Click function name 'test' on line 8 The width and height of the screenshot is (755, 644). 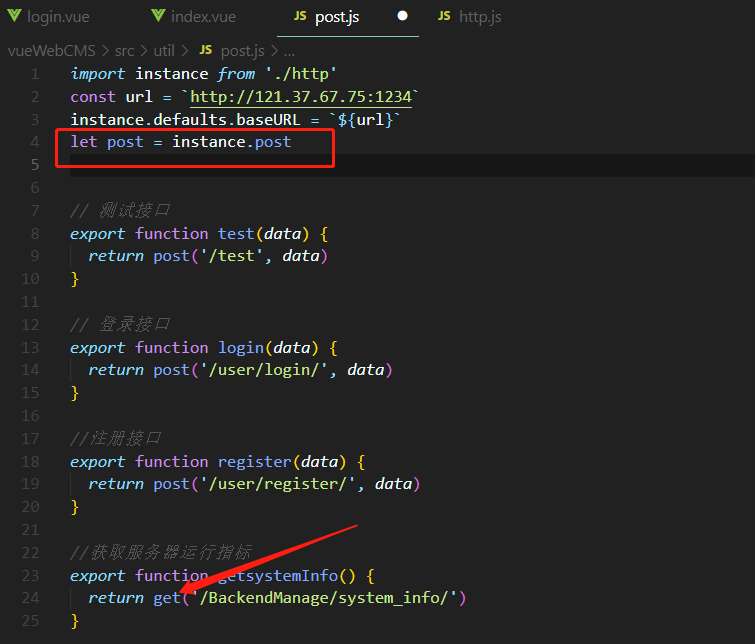(236, 234)
